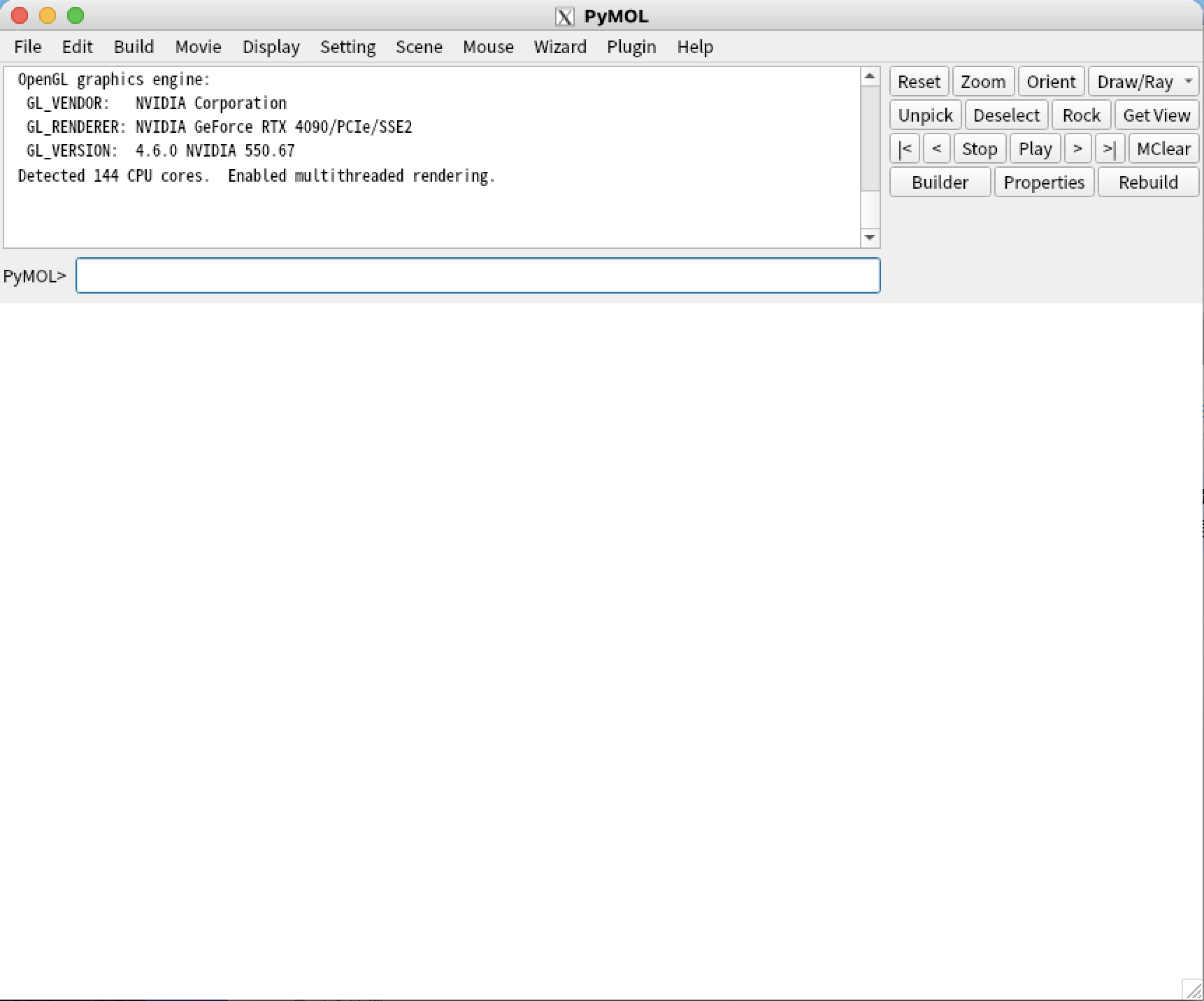Image resolution: width=1204 pixels, height=1001 pixels.
Task: Open the Help menu
Action: coord(695,47)
